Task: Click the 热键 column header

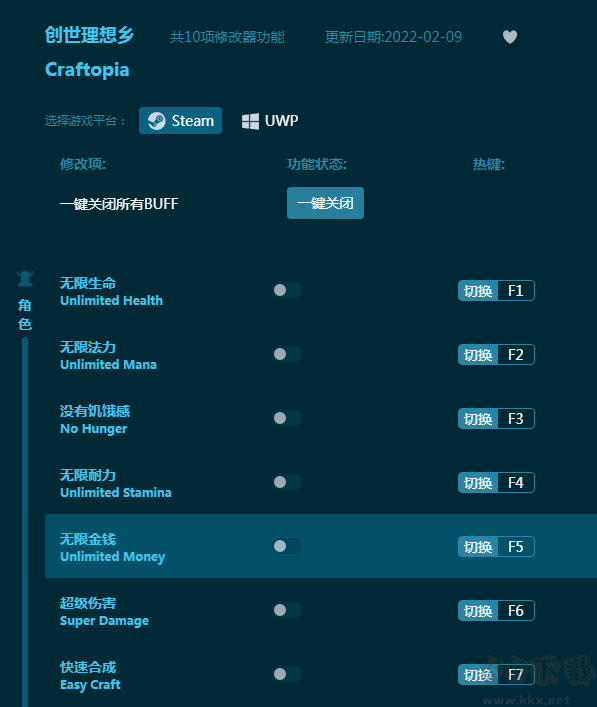Action: (x=489, y=164)
